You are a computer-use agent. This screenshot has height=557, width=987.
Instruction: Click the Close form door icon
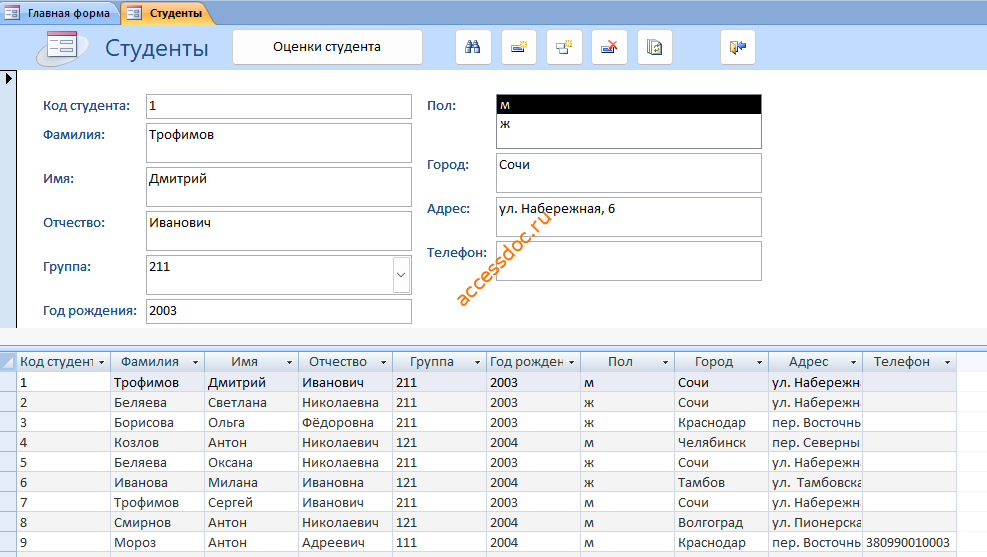click(x=738, y=47)
